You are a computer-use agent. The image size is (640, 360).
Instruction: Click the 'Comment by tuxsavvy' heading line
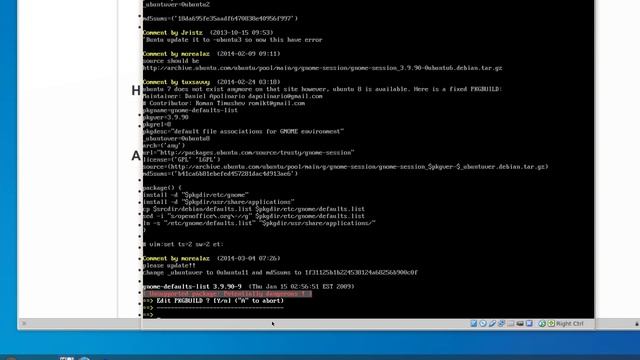tap(211, 82)
